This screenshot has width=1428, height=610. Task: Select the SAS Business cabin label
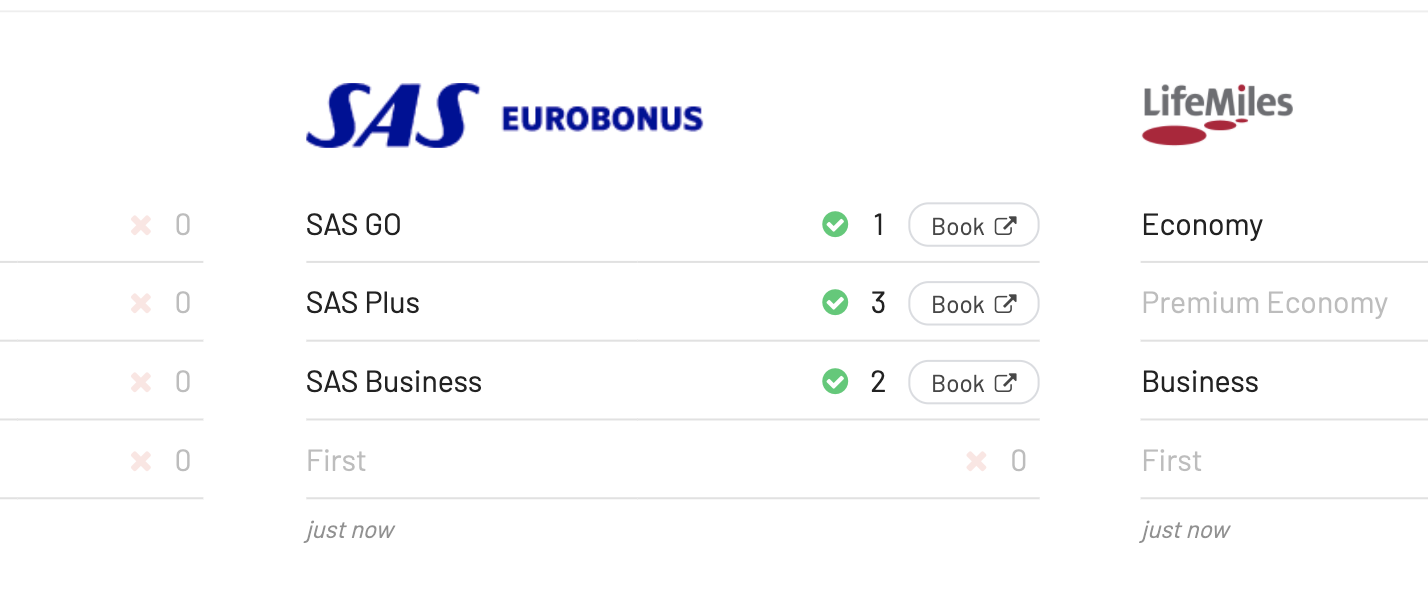tap(394, 382)
